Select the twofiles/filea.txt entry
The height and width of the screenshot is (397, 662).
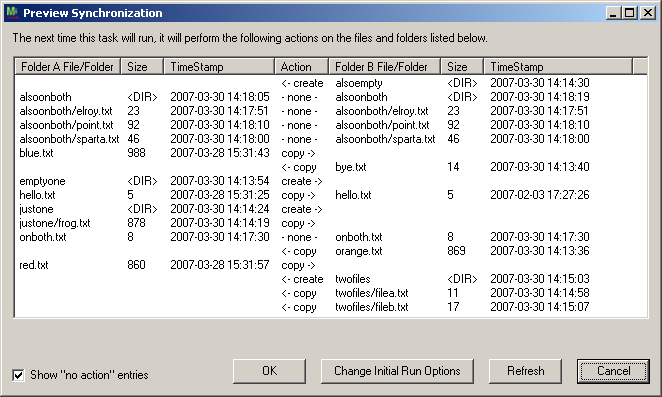tap(372, 293)
